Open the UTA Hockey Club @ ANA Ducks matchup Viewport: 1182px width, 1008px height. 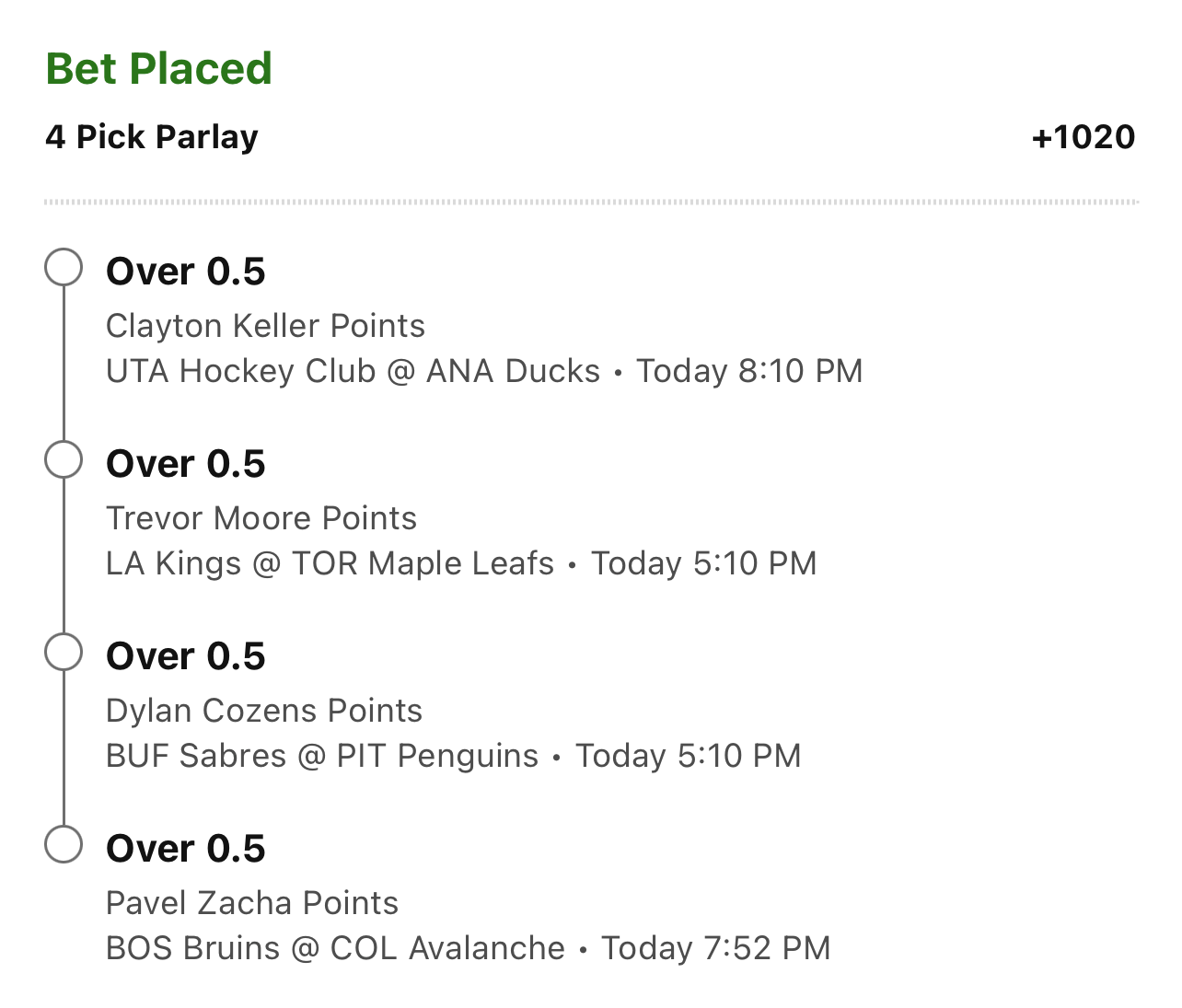coord(353,371)
